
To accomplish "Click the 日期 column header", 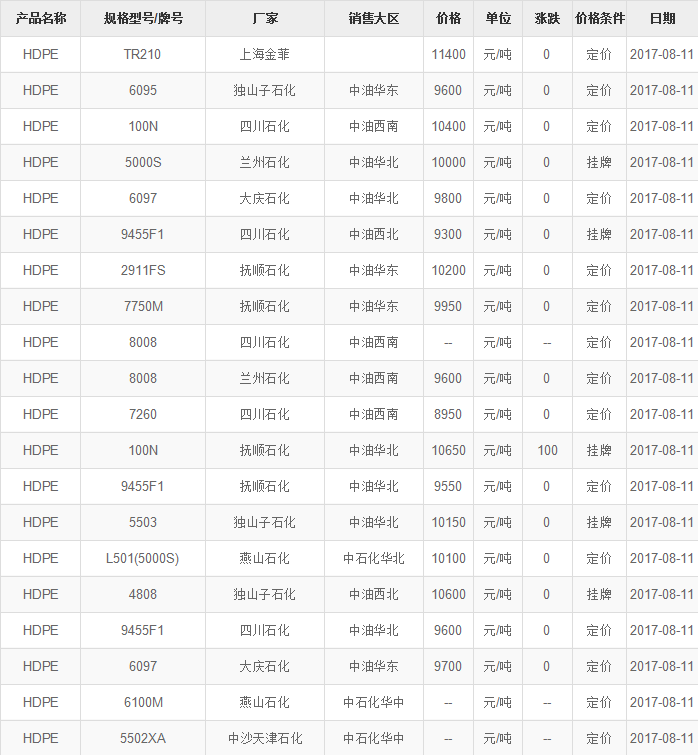I will (662, 18).
